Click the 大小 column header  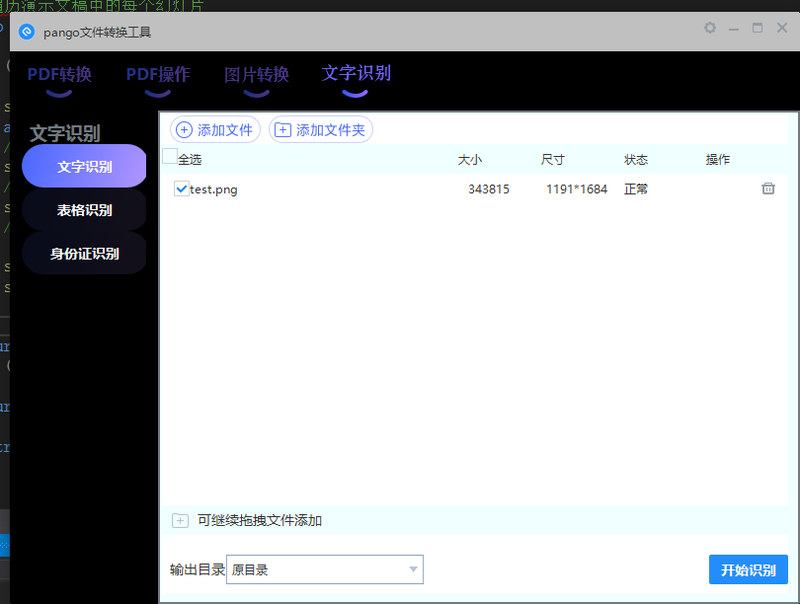pyautogui.click(x=469, y=160)
